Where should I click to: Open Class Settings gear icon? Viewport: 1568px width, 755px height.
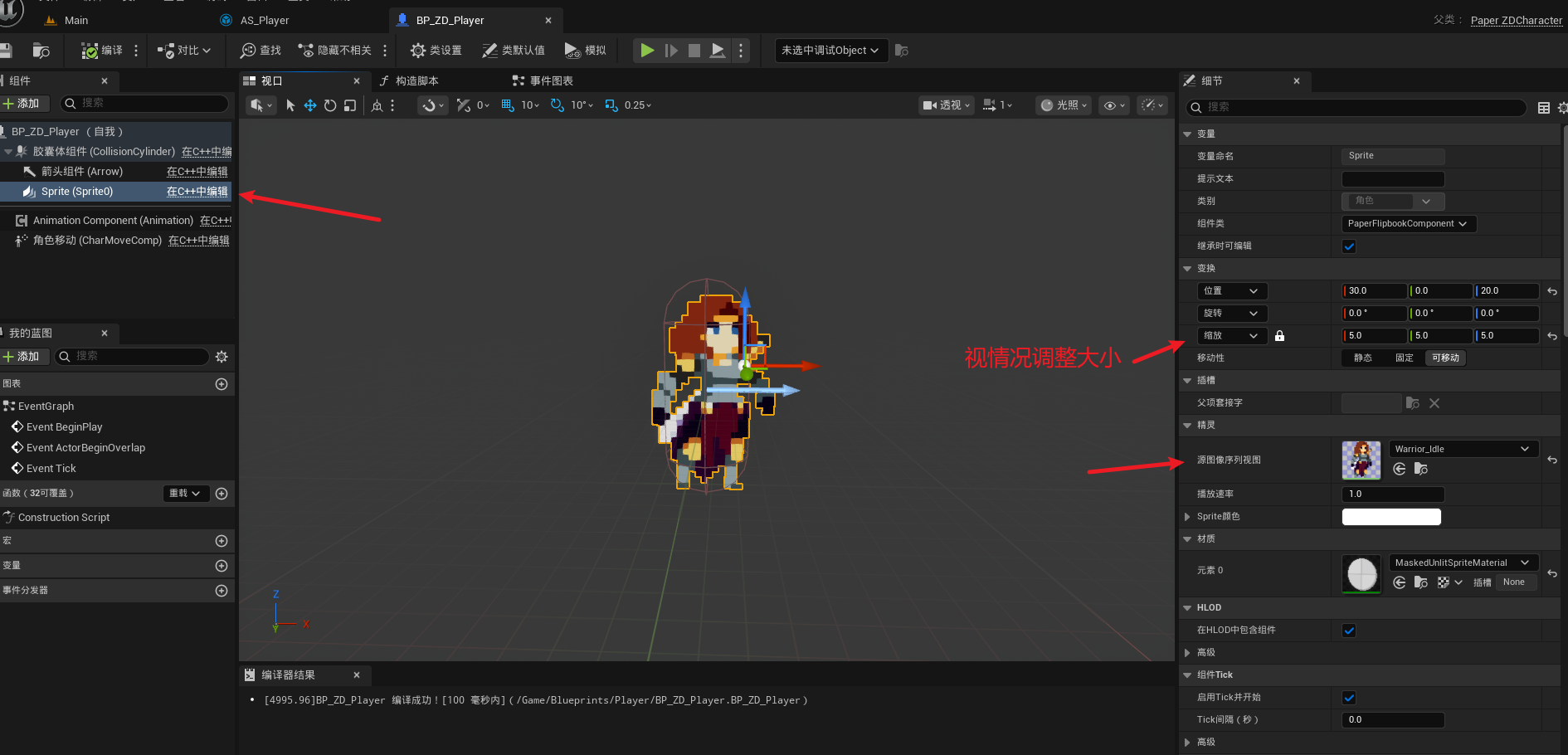pyautogui.click(x=418, y=51)
